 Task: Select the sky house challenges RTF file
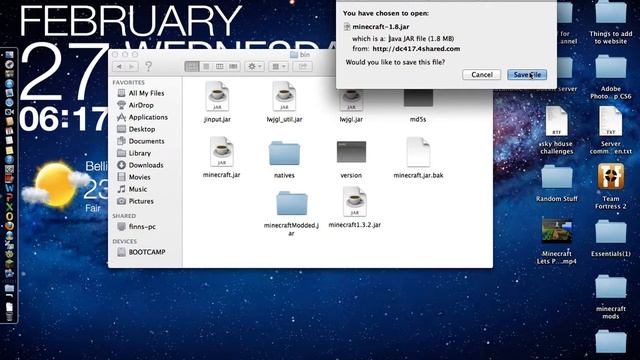click(x=556, y=121)
